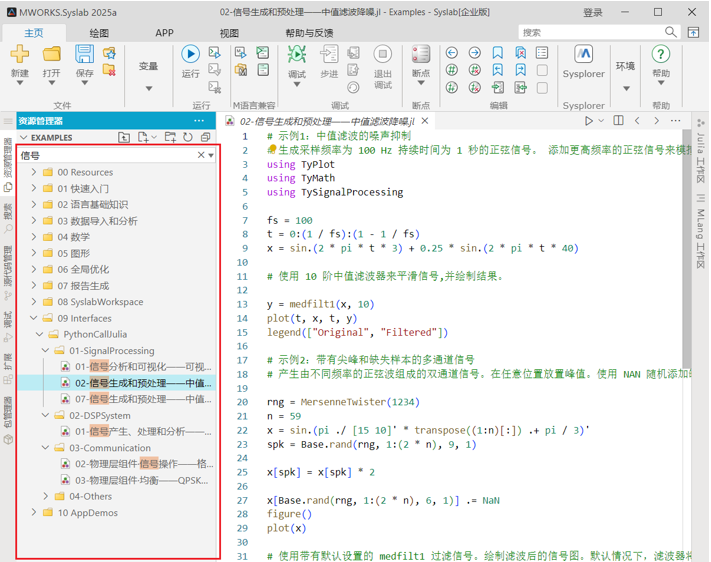Switch to the 帮助与反馈 ribbon tab
Image resolution: width=711 pixels, height=562 pixels.
pos(309,33)
